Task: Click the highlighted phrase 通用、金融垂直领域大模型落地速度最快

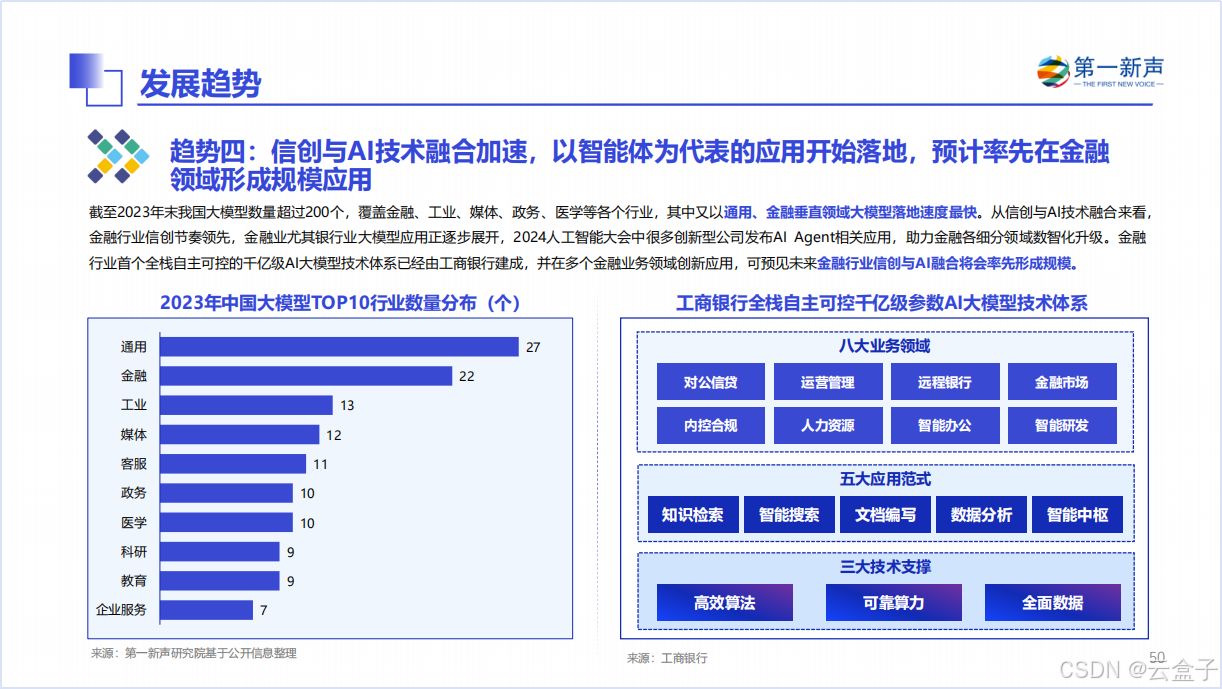Action: point(850,212)
